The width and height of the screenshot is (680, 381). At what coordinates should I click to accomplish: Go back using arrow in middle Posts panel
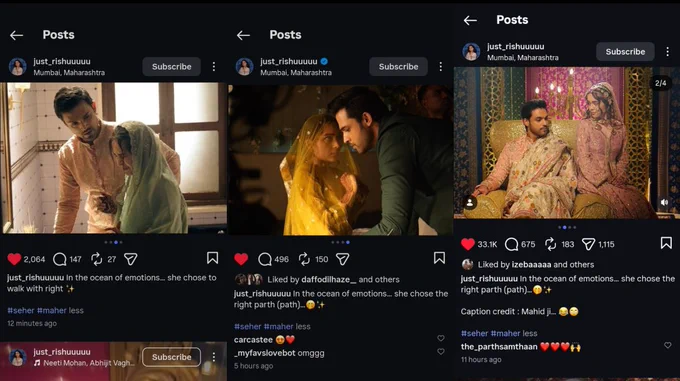pos(243,35)
